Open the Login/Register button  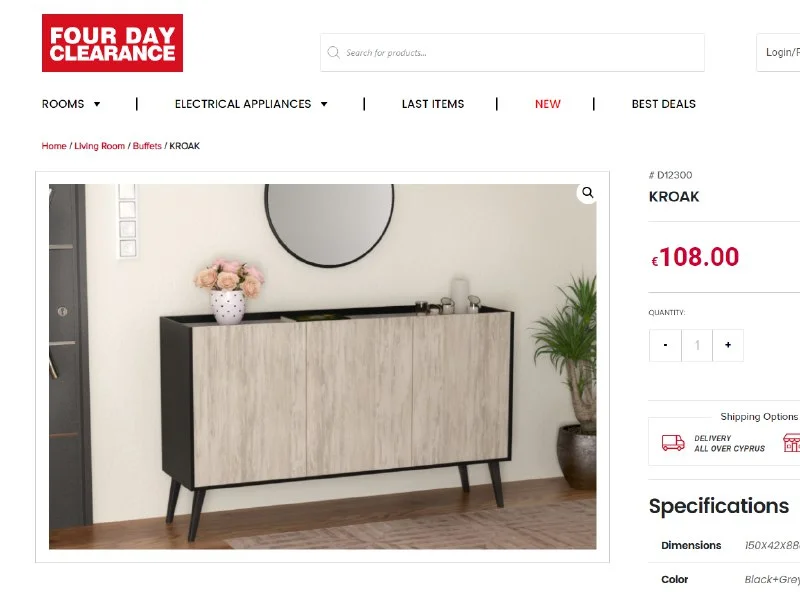(779, 53)
